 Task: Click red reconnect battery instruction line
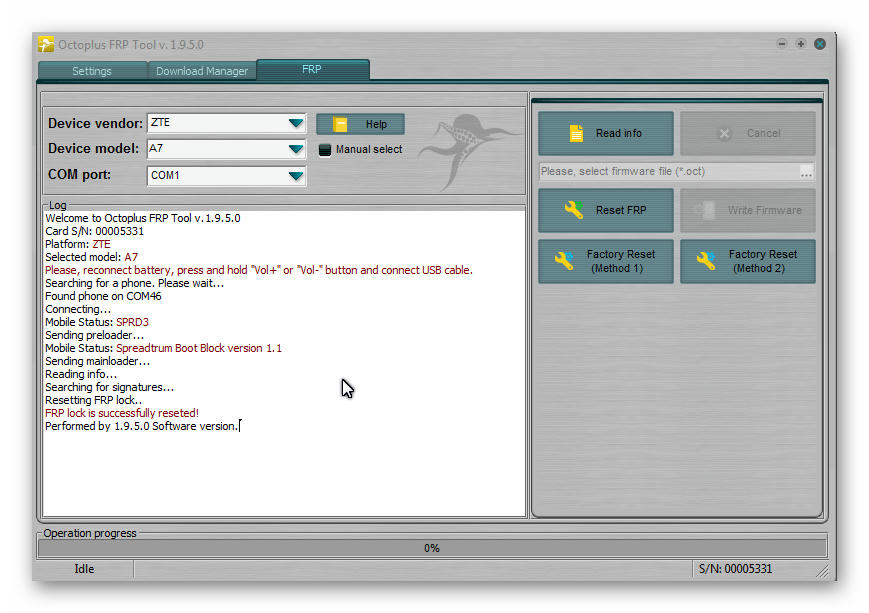(259, 270)
